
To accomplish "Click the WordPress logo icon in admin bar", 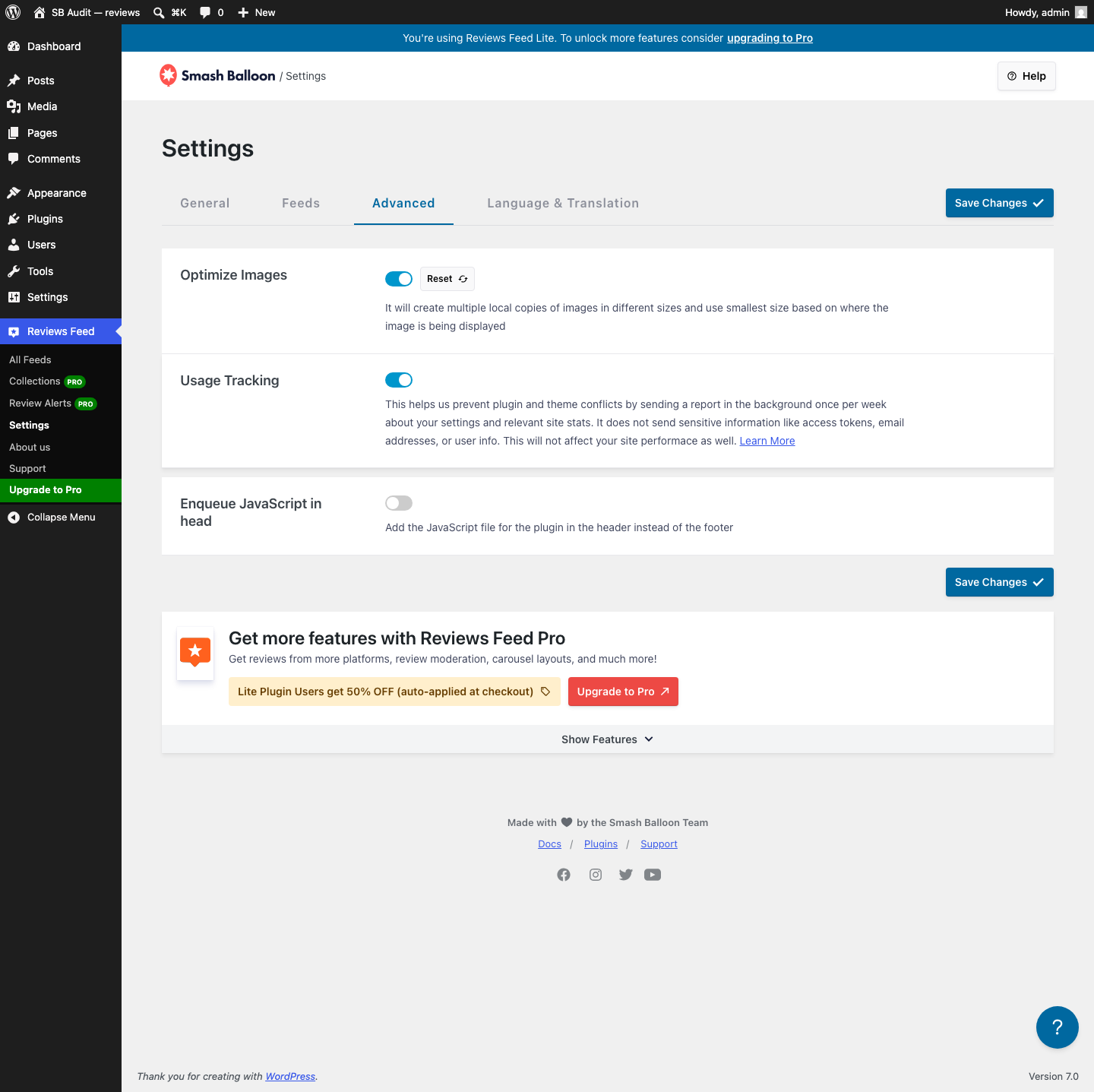I will 13,12.
